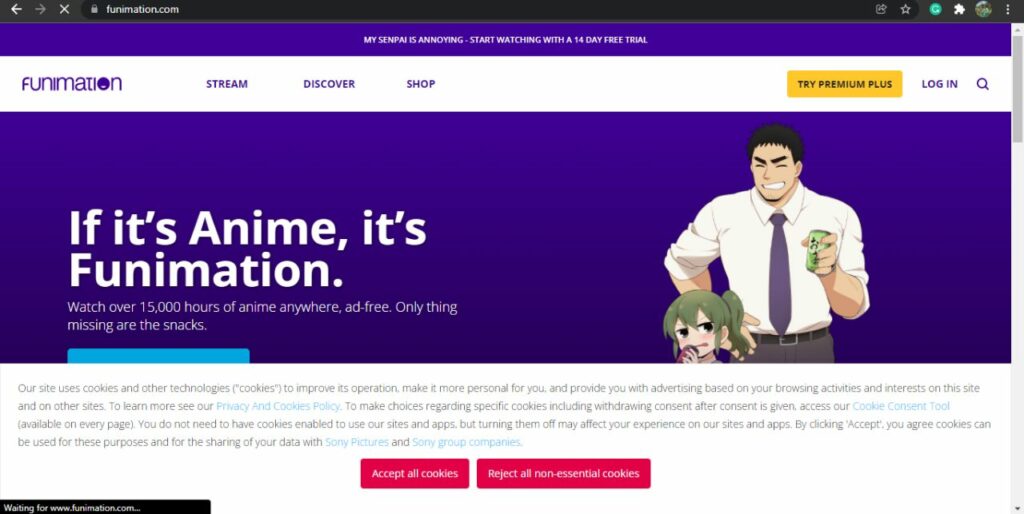
Task: Click the share page icon in address bar
Action: [881, 9]
